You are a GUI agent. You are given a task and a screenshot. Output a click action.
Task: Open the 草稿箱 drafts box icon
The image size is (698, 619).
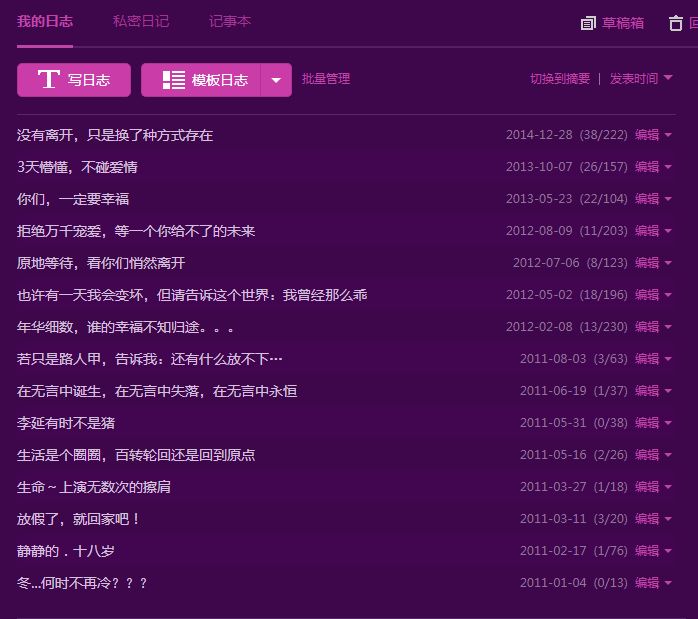[x=588, y=23]
